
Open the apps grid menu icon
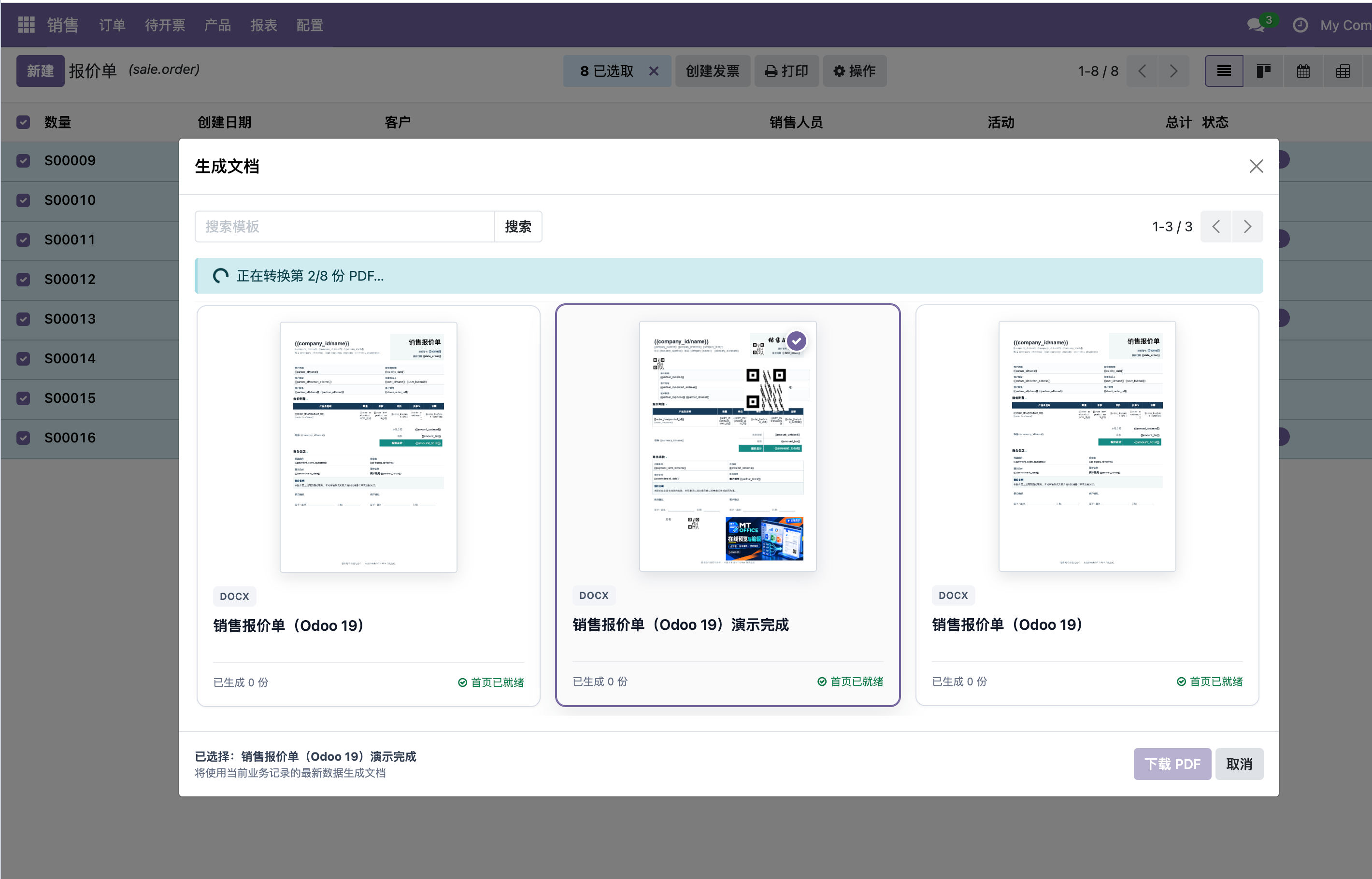coord(26,25)
